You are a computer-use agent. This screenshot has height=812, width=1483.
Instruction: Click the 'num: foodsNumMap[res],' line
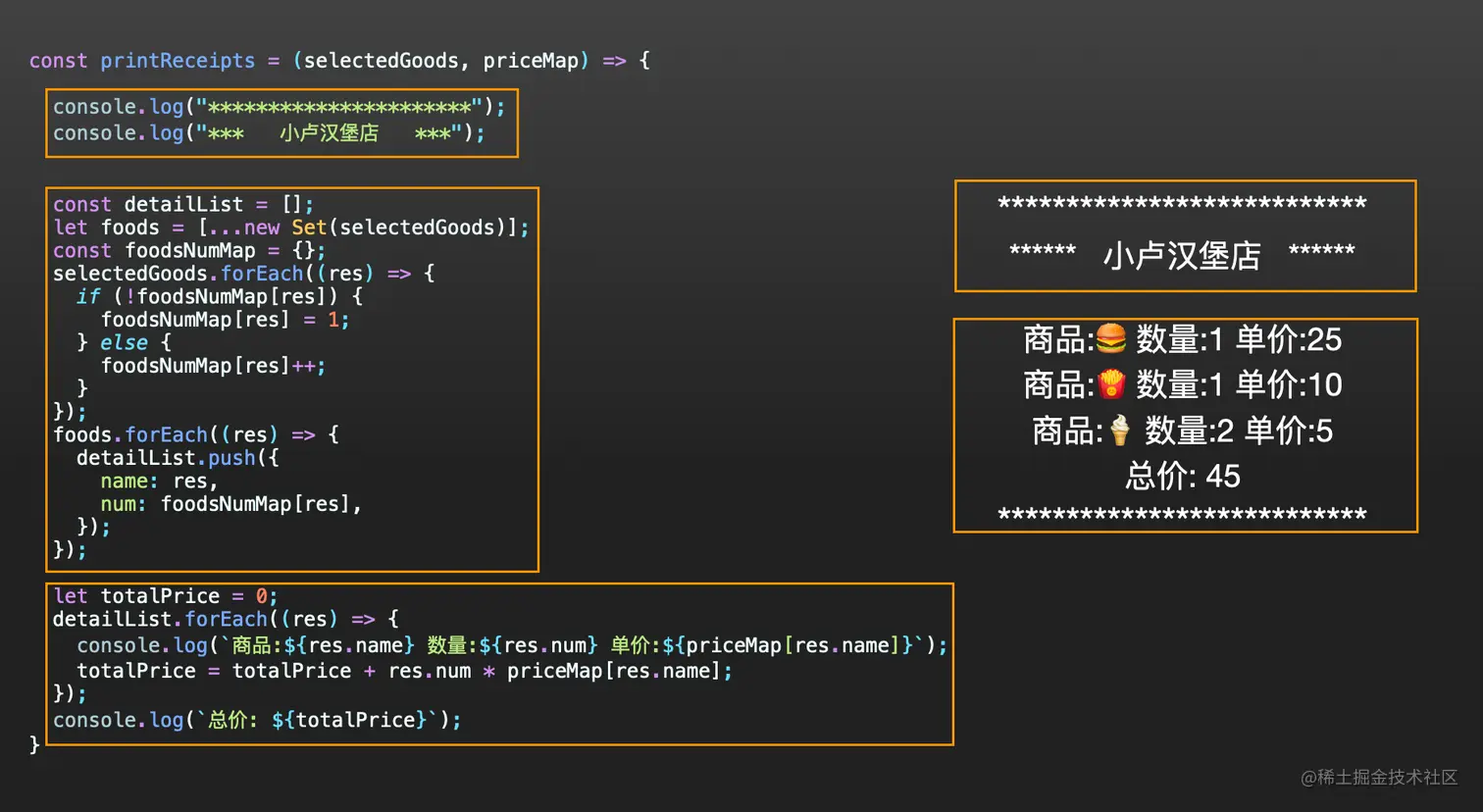(231, 504)
